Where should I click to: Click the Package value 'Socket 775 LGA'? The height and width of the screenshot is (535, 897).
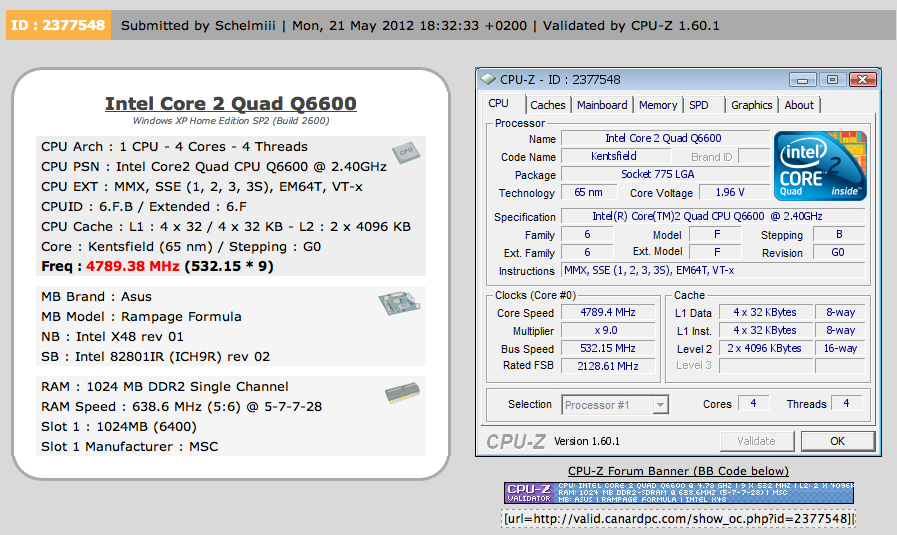point(665,174)
